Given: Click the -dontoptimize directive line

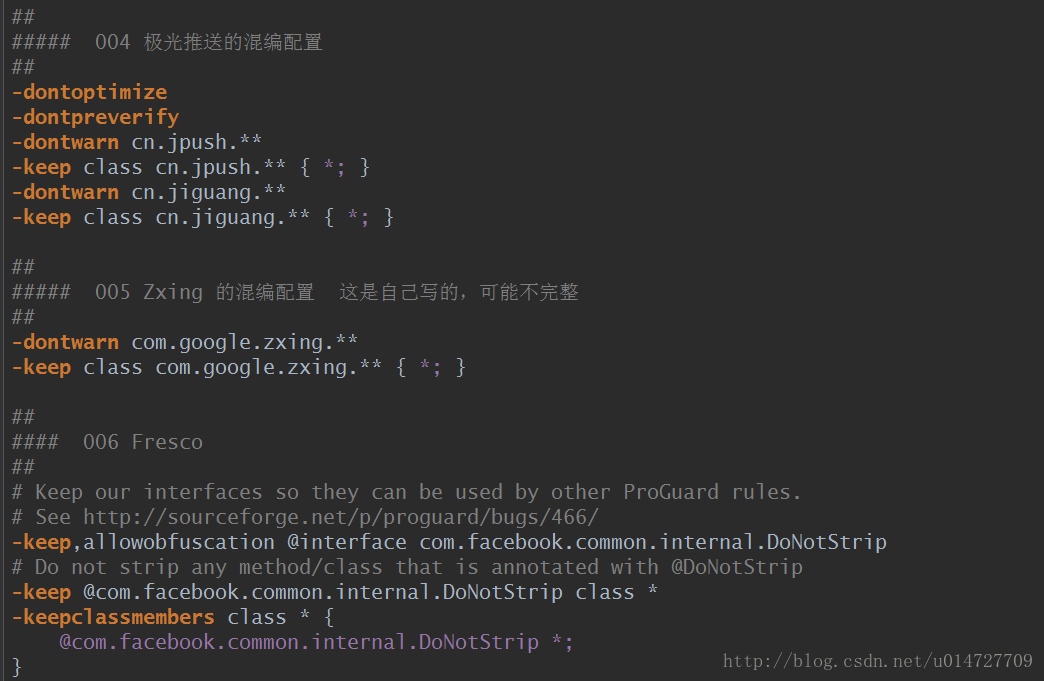Looking at the screenshot, I should tap(90, 92).
